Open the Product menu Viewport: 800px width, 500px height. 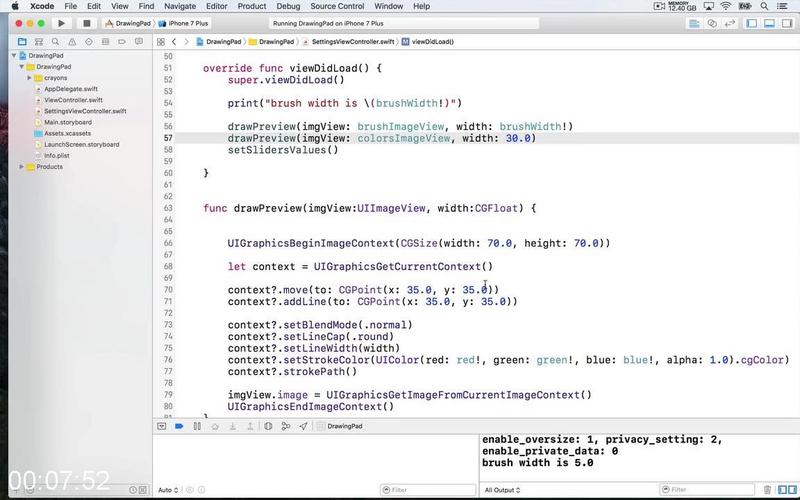pos(252,6)
